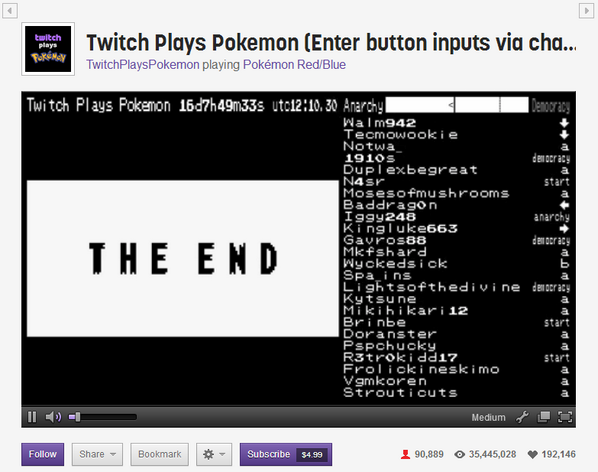
Task: Click the Twitch Plays Pokemon channel avatar
Action: [48, 49]
